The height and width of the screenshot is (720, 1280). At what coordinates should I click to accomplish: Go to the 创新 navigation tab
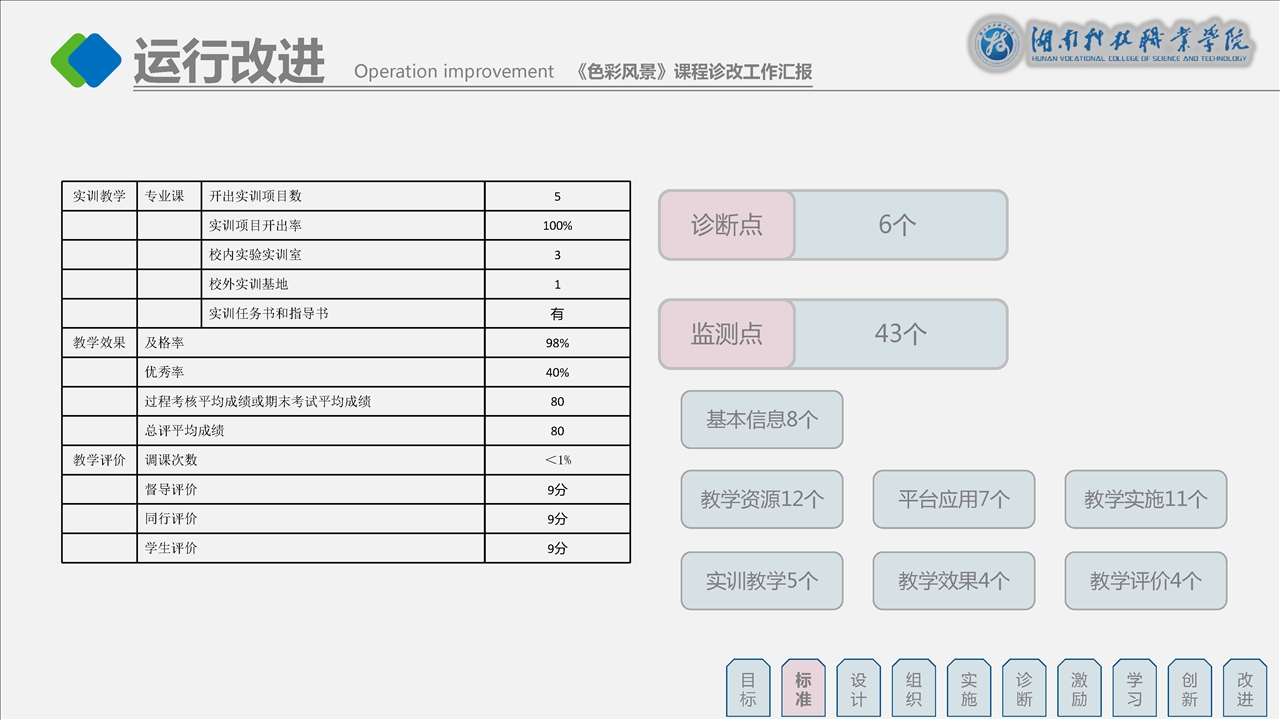point(1189,689)
